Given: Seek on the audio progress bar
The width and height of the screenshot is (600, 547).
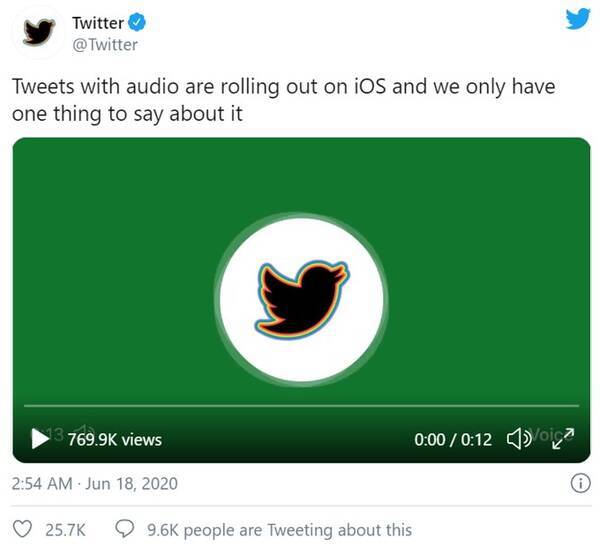Looking at the screenshot, I should [x=300, y=405].
